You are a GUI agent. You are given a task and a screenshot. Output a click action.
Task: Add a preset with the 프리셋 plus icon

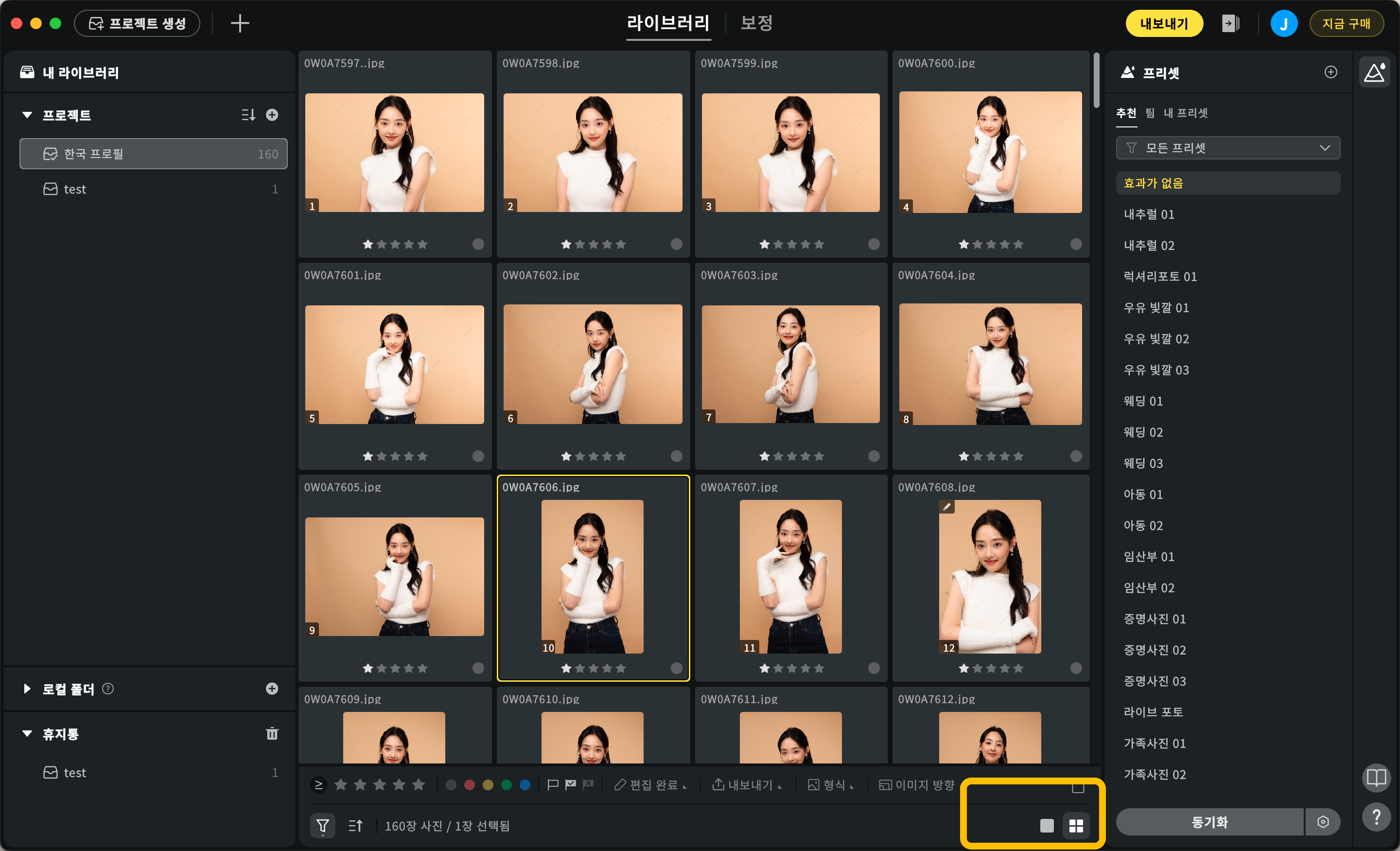pos(1330,72)
